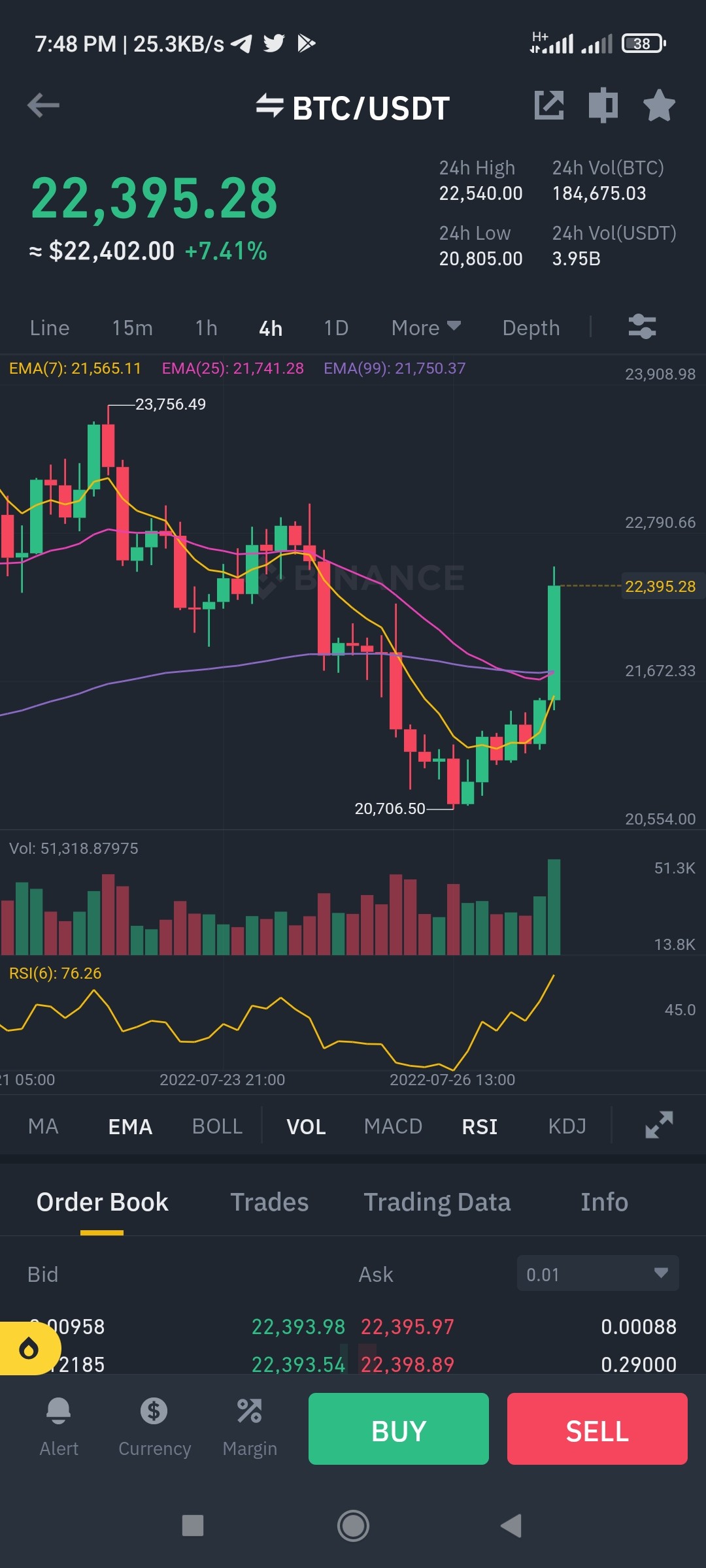Select the 1D timeframe tab

336,328
